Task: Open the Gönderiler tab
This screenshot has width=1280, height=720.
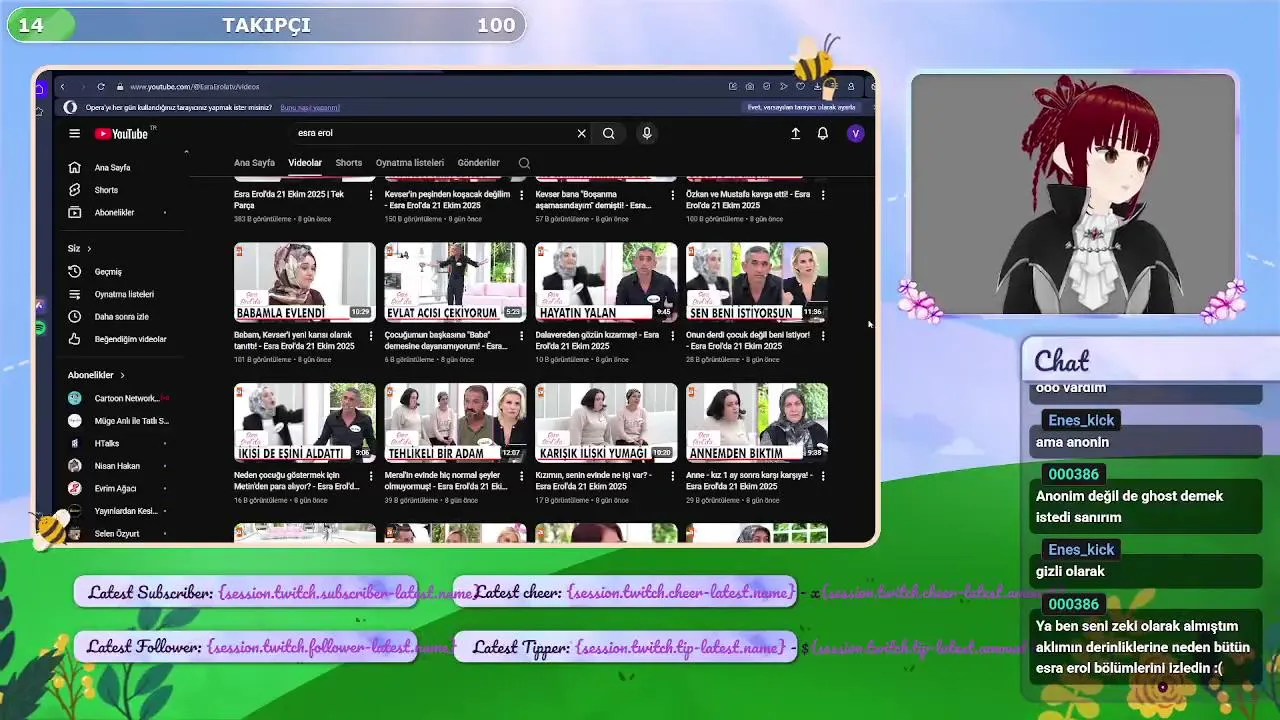Action: [478, 163]
